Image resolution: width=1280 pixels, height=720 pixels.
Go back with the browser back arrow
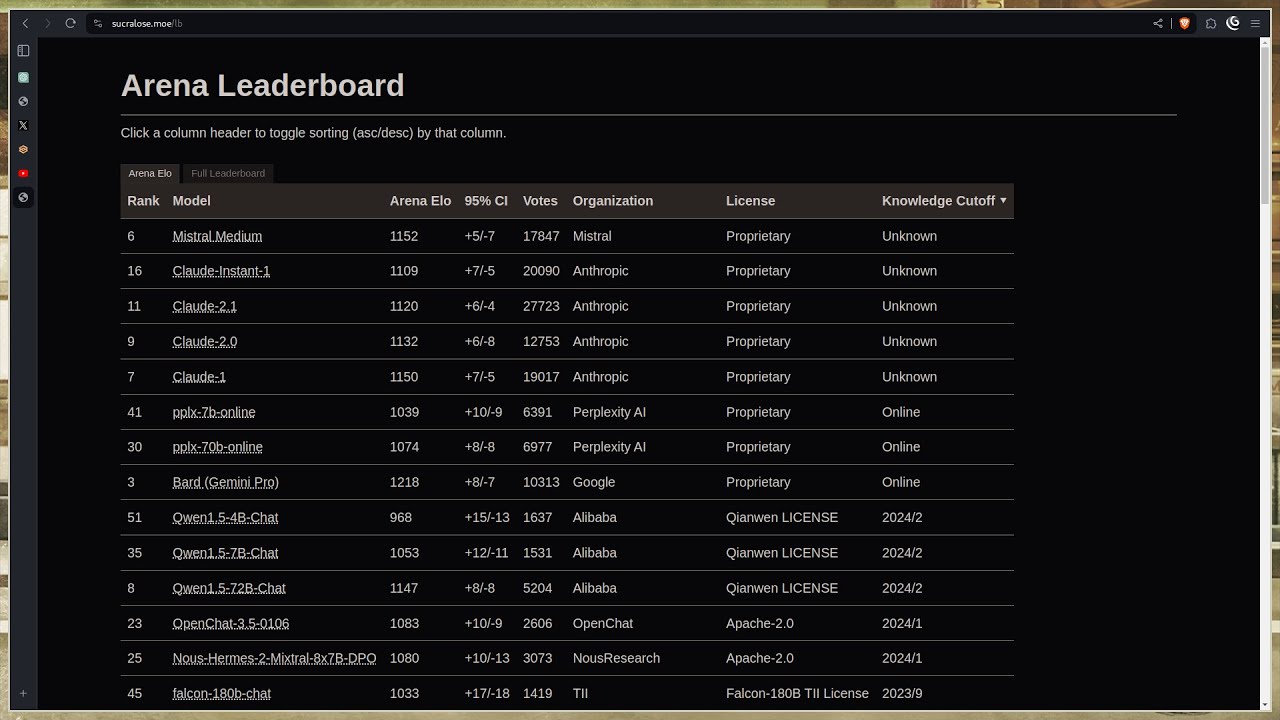(25, 23)
